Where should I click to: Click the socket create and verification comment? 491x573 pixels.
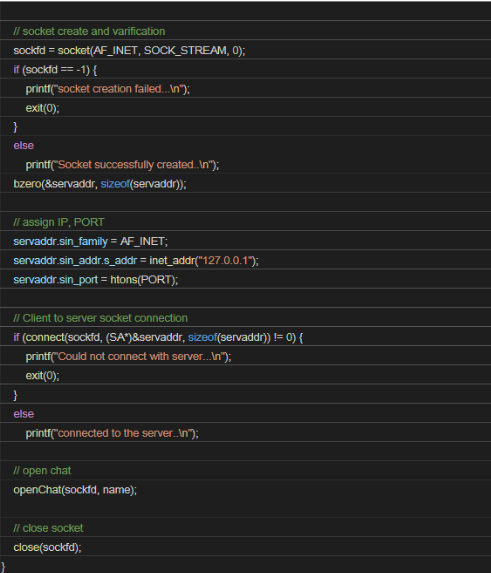pos(89,31)
